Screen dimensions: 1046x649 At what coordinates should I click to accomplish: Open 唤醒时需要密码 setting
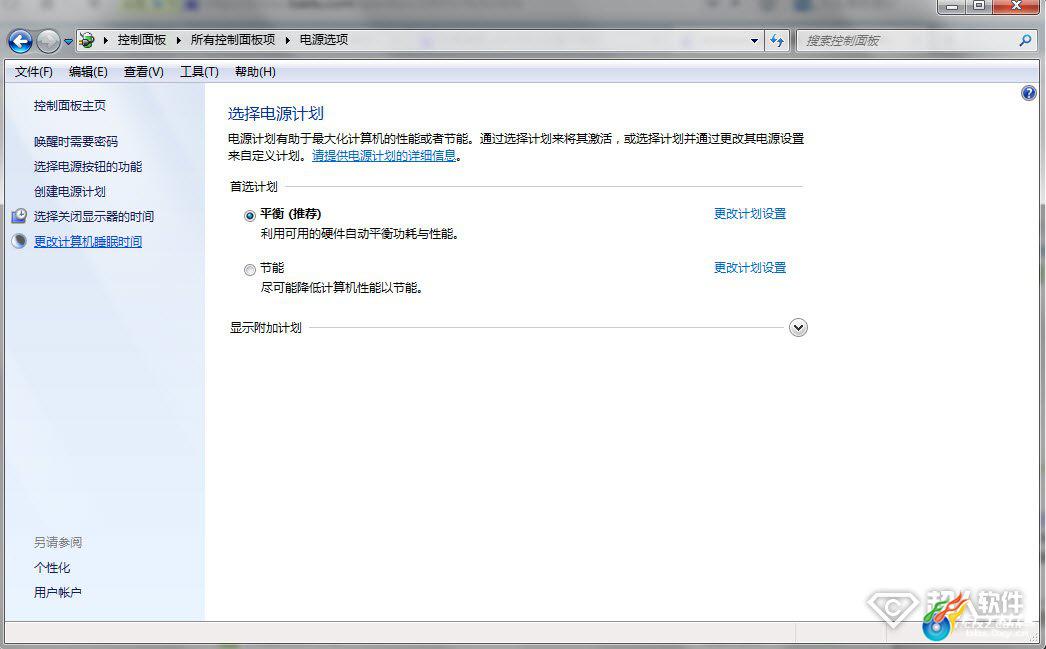pos(75,141)
